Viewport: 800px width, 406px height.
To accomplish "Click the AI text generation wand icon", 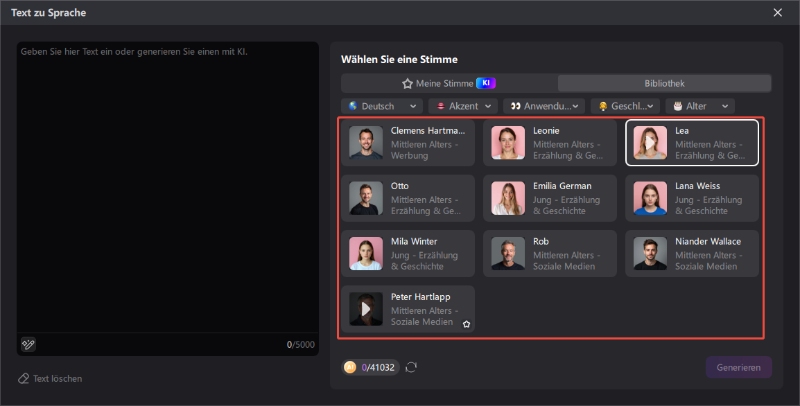I will pyautogui.click(x=28, y=344).
